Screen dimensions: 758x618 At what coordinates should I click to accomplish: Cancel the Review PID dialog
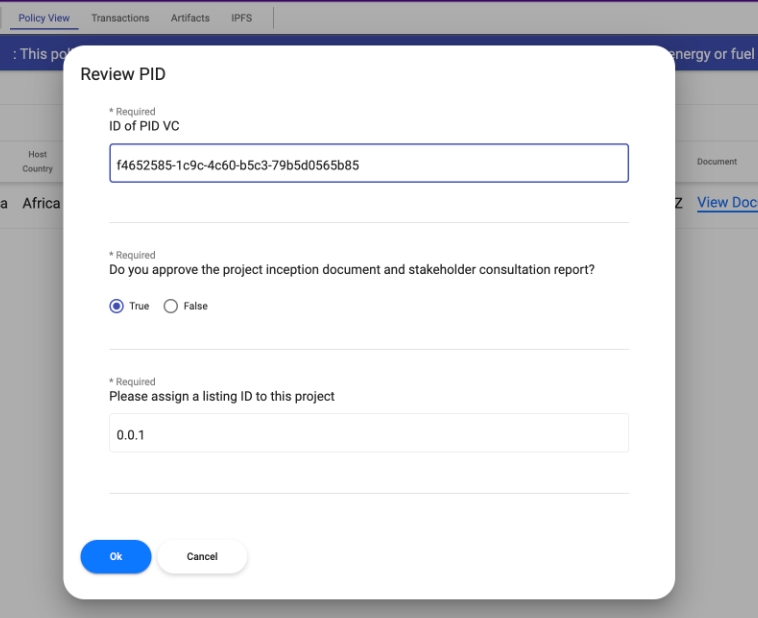click(202, 557)
